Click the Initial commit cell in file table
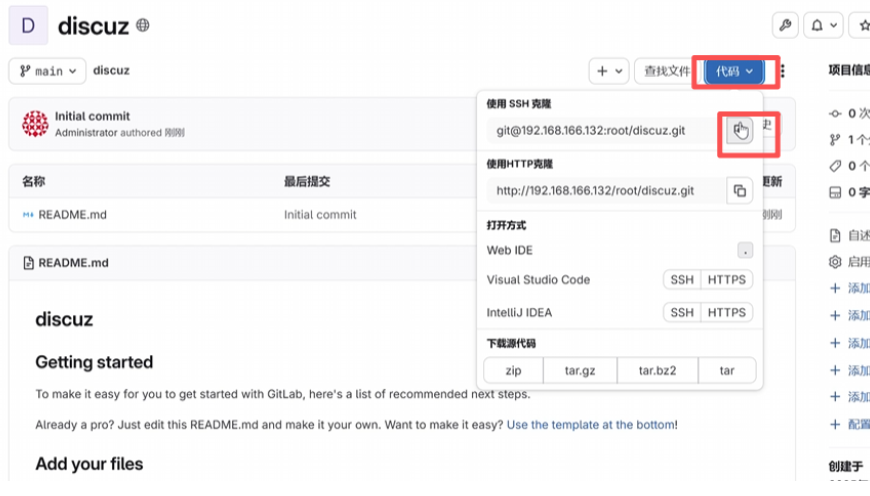 tap(320, 215)
